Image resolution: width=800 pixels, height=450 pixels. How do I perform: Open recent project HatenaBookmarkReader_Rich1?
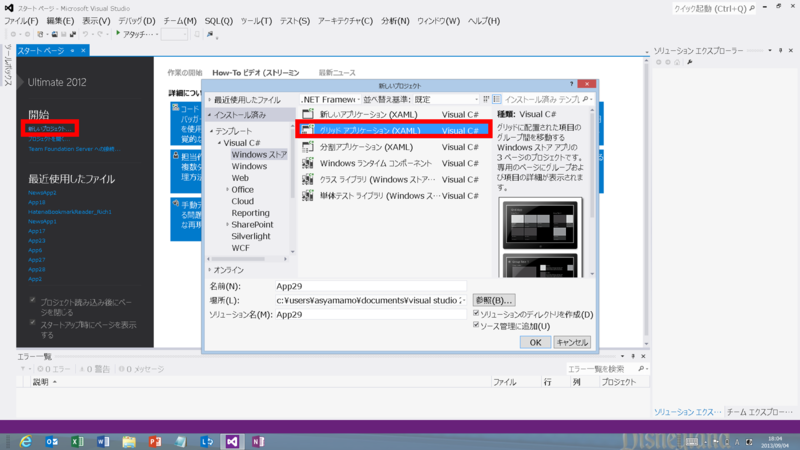pyautogui.click(x=69, y=212)
